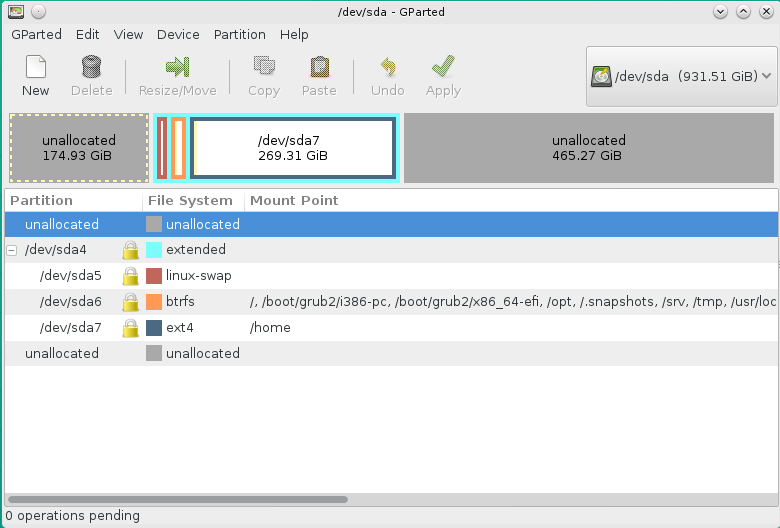Click the 'extended' file system text
The height and width of the screenshot is (528, 780).
point(196,250)
